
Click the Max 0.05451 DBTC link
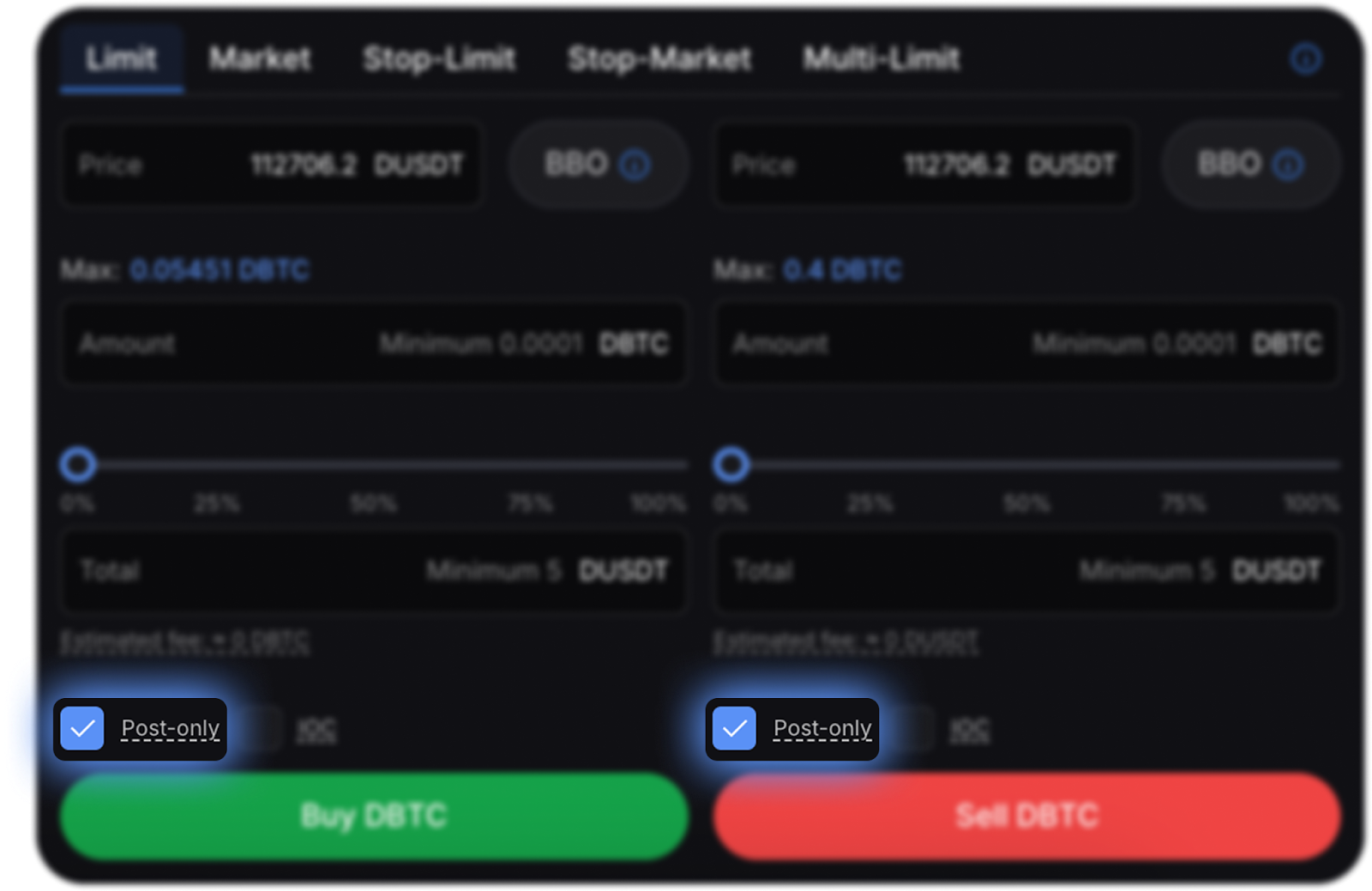coord(219,270)
